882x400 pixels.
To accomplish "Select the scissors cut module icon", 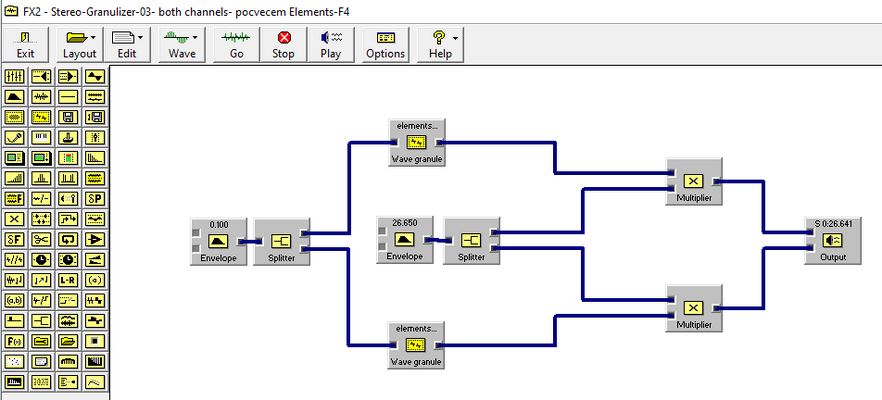I will pyautogui.click(x=41, y=239).
